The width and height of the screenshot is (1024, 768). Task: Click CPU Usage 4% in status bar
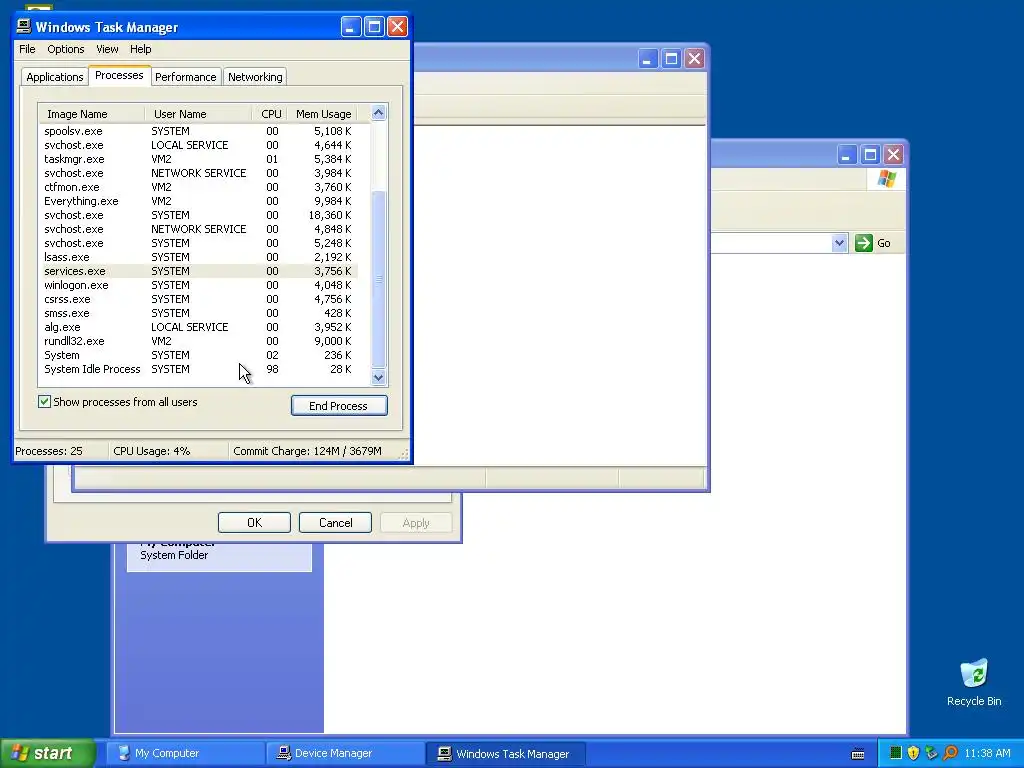[x=152, y=451]
